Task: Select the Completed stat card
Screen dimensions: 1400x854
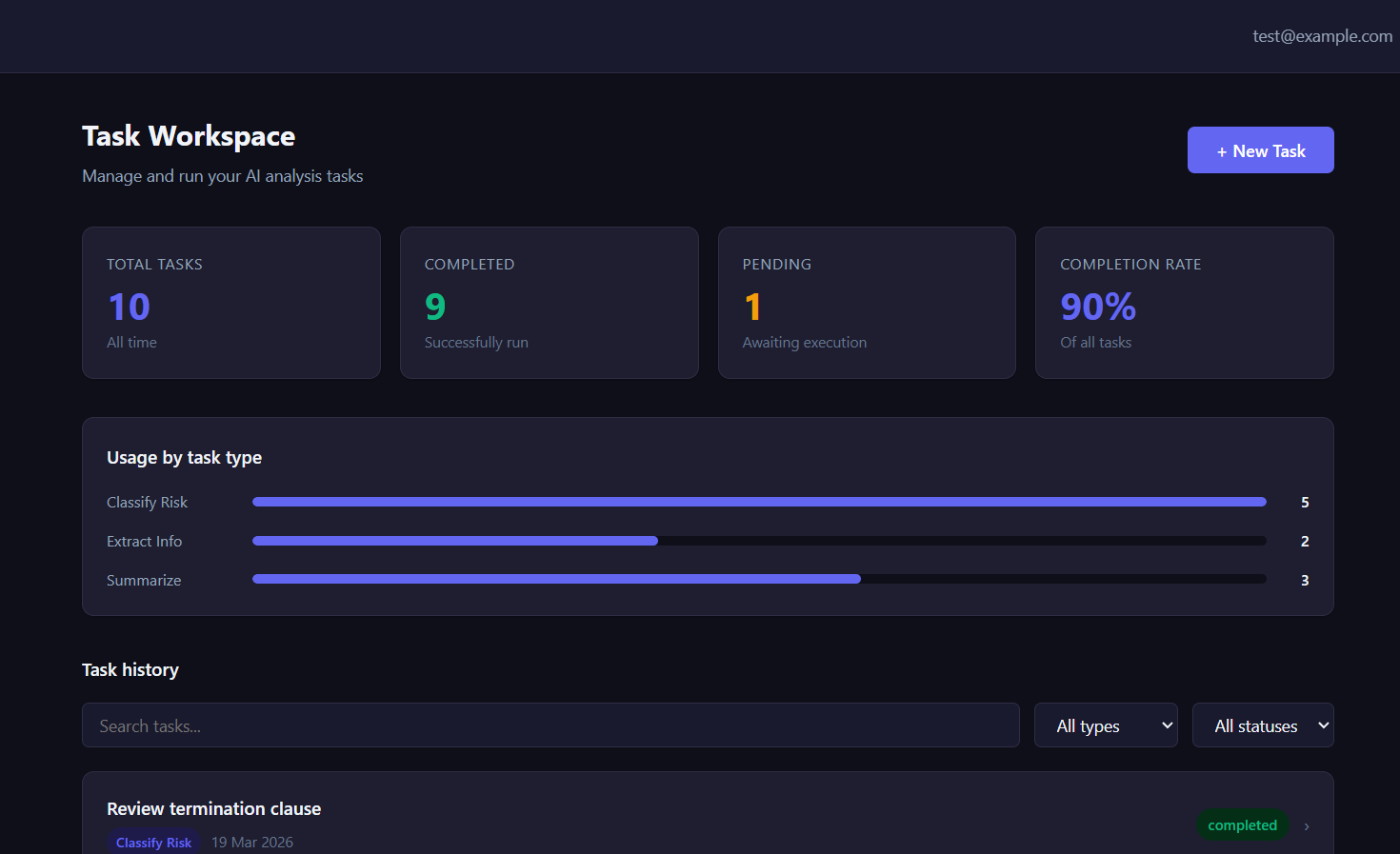Action: 550,303
